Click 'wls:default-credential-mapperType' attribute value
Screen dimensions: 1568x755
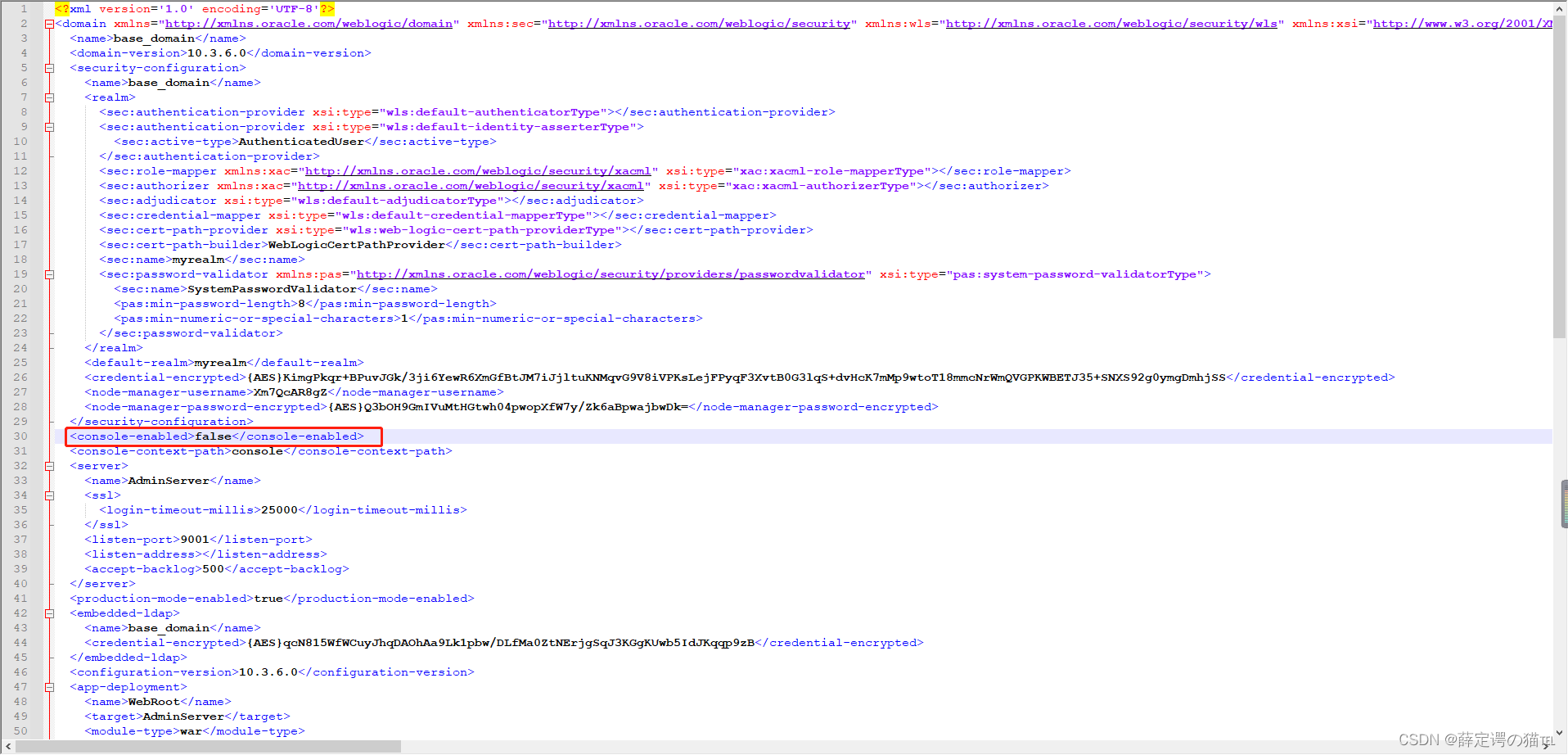[x=463, y=215]
